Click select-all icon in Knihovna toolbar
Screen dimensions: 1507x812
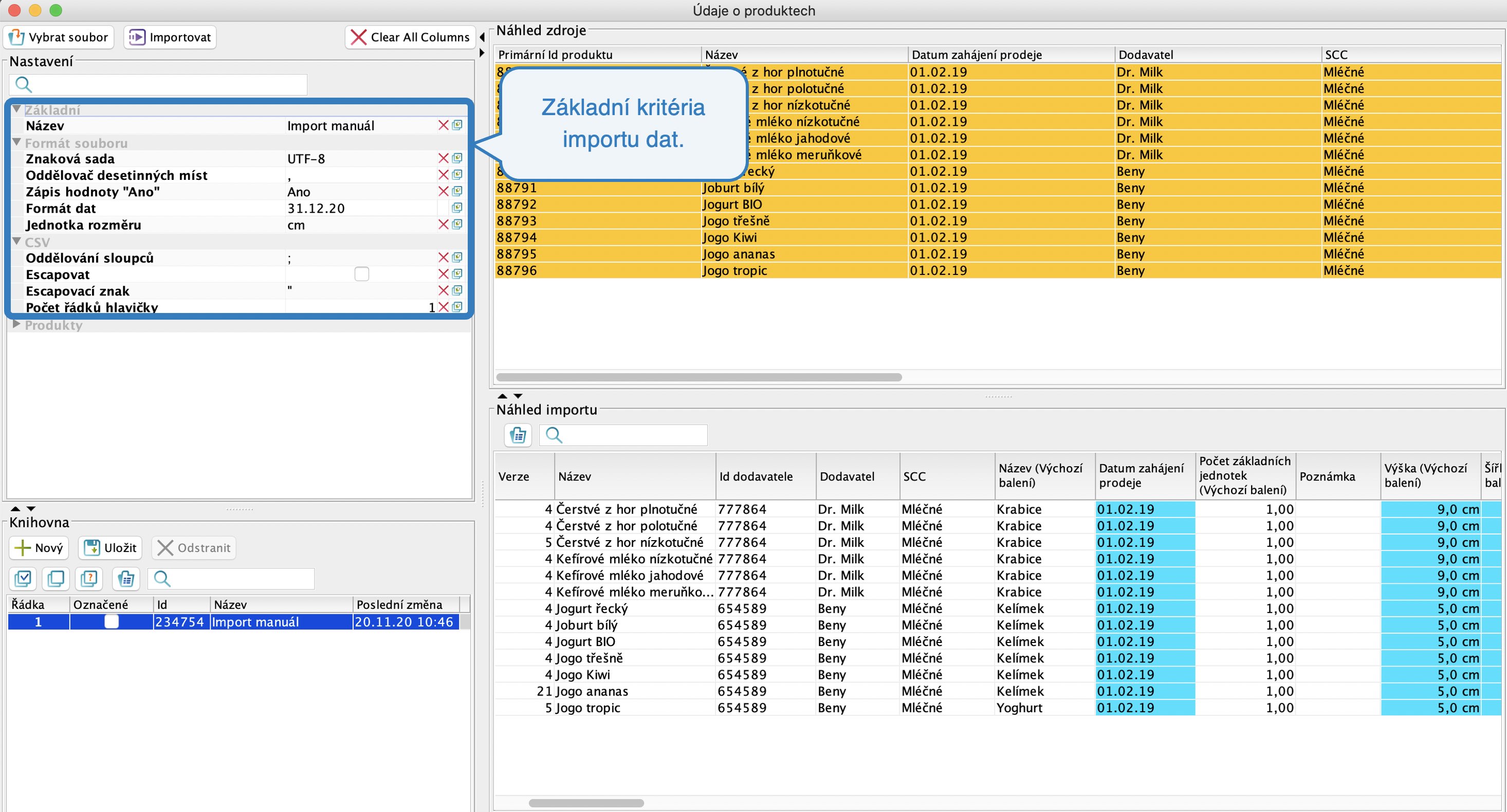(23, 579)
